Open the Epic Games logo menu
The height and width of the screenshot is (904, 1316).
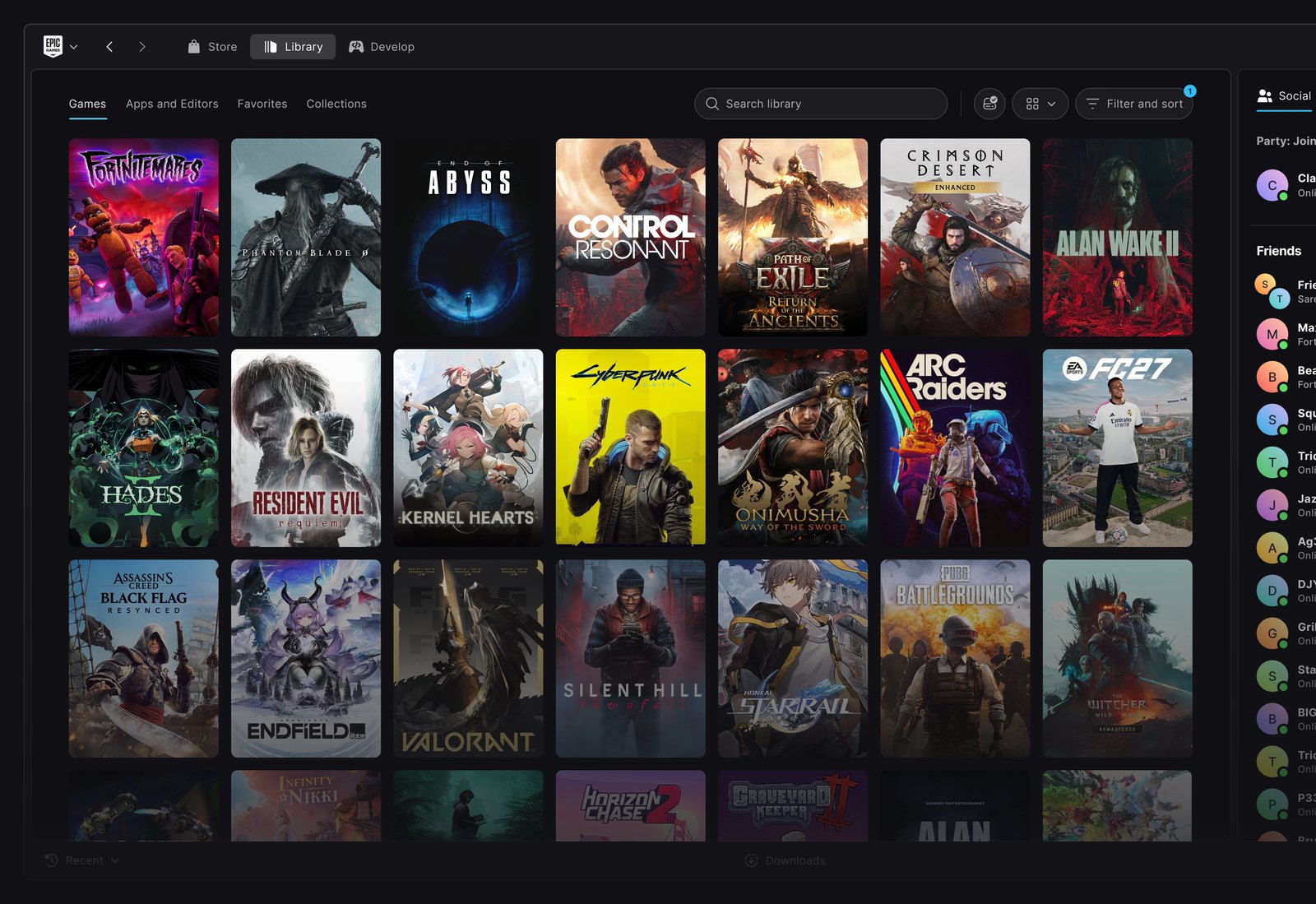(53, 47)
